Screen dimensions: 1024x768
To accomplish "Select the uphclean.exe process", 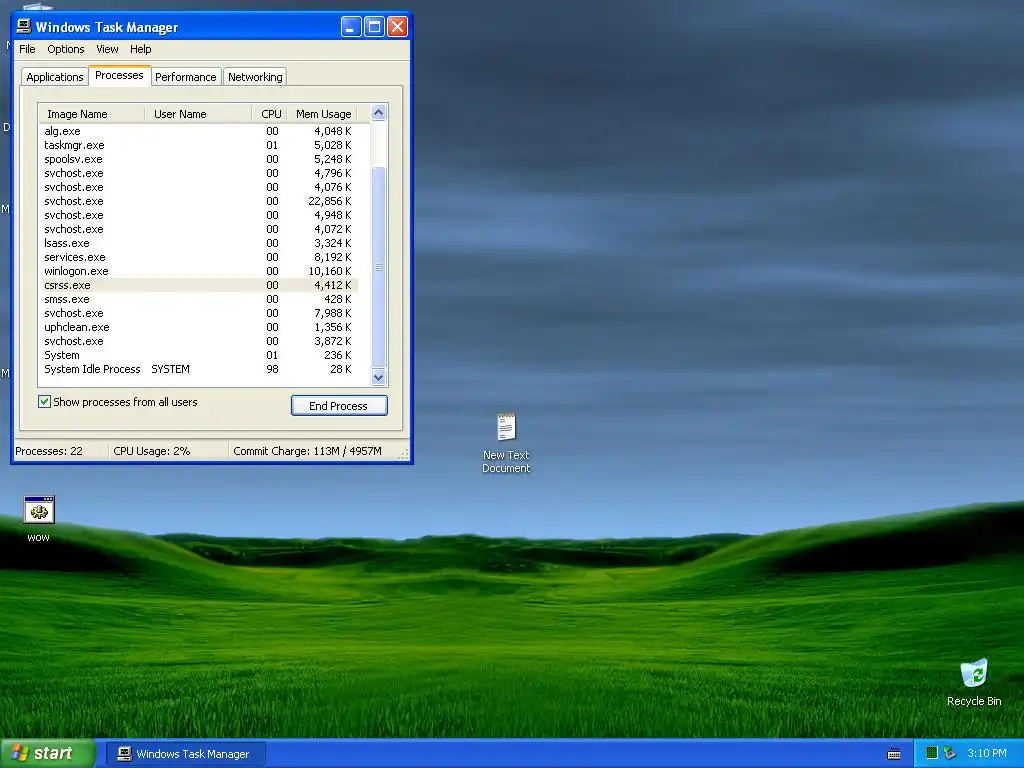I will coord(199,327).
